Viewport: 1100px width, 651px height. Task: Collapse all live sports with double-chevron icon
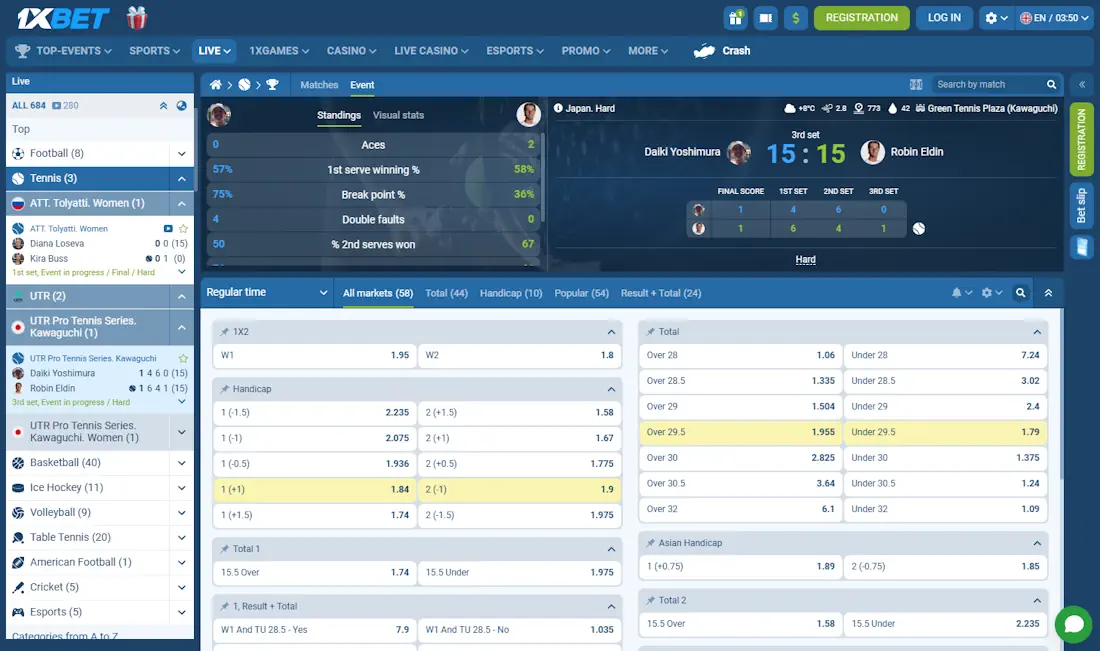(163, 105)
